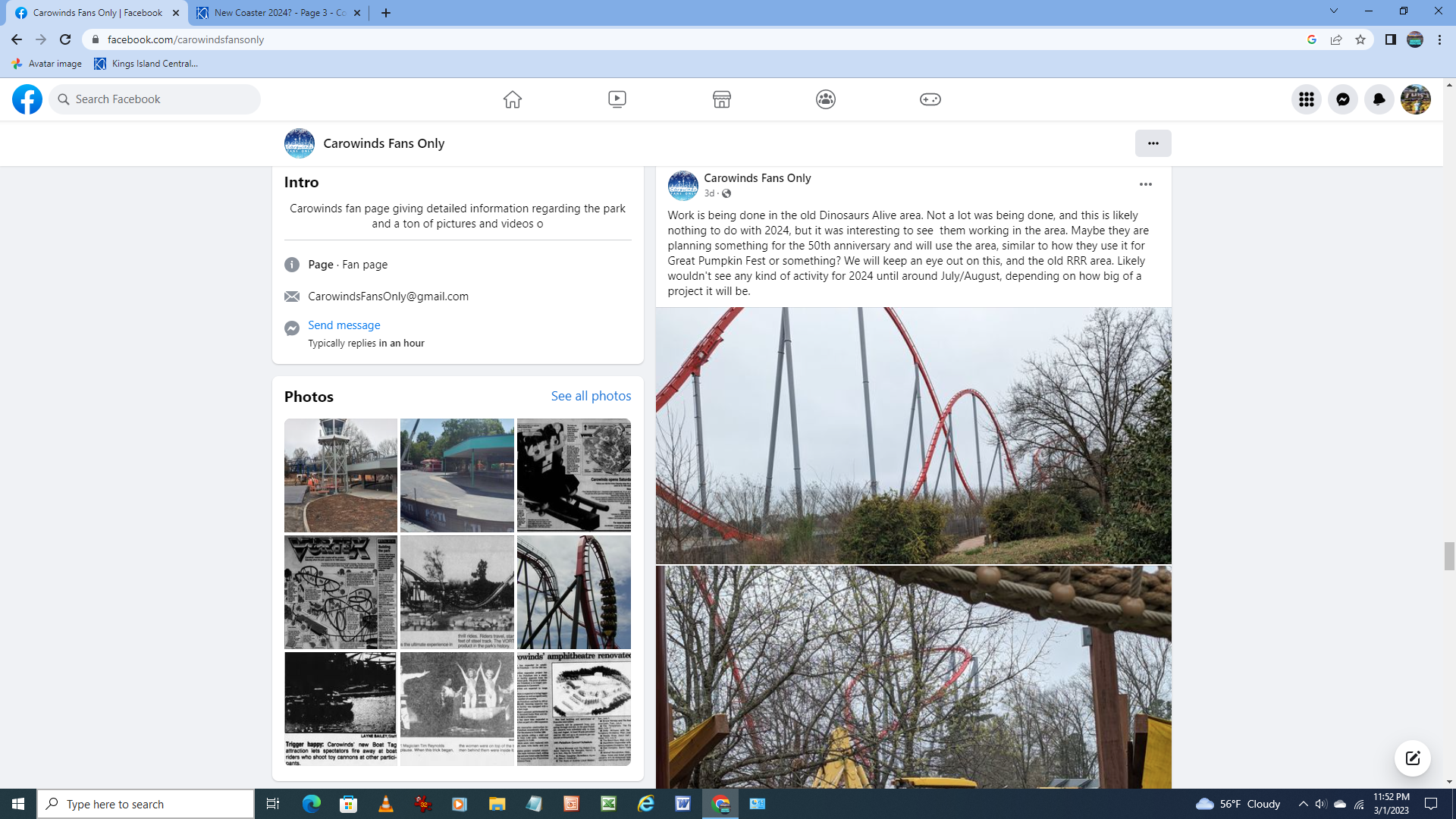The image size is (1456, 819).
Task: Show hidden system tray icons
Action: click(x=1303, y=804)
